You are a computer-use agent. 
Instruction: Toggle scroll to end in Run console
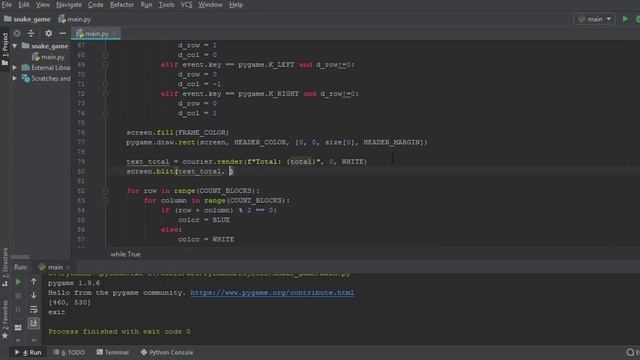(33, 323)
